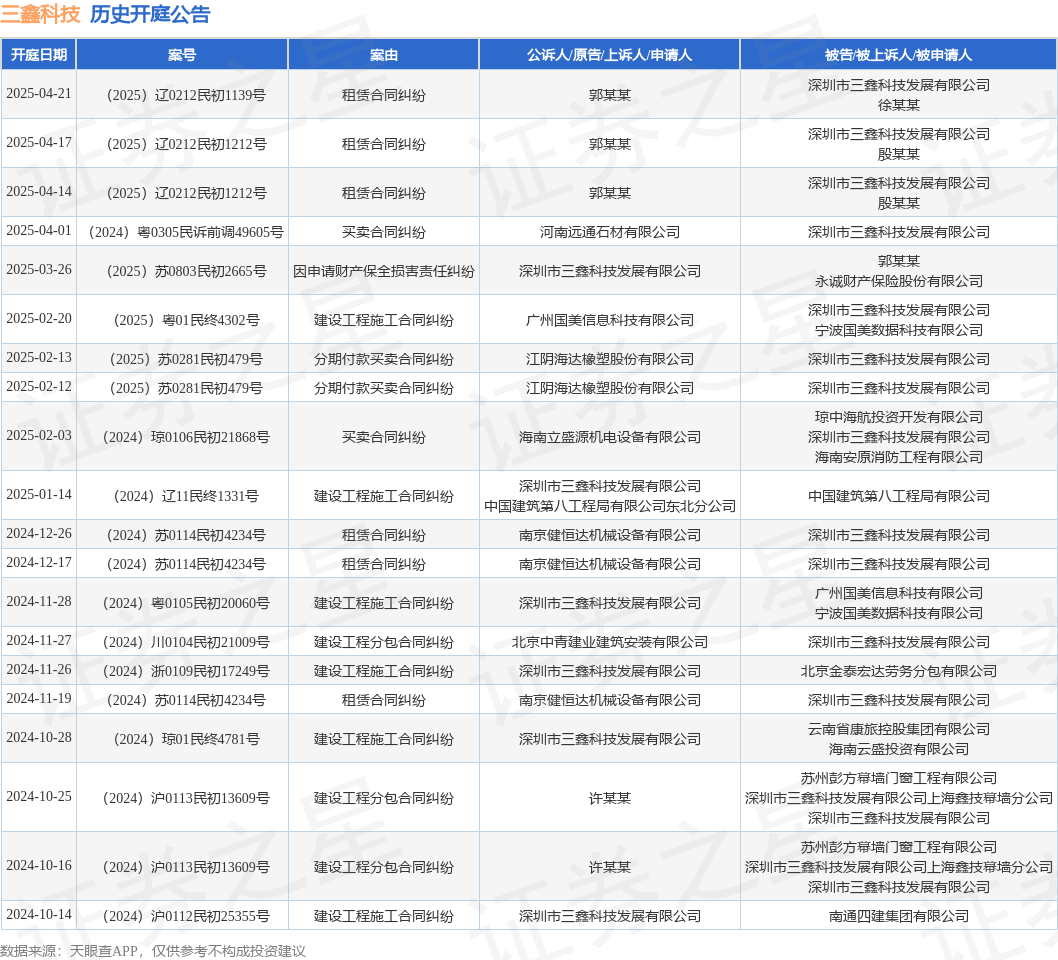Click plaintiff 南京健恒达机械设备有限公司 in 2024-12-26 row

609,535
